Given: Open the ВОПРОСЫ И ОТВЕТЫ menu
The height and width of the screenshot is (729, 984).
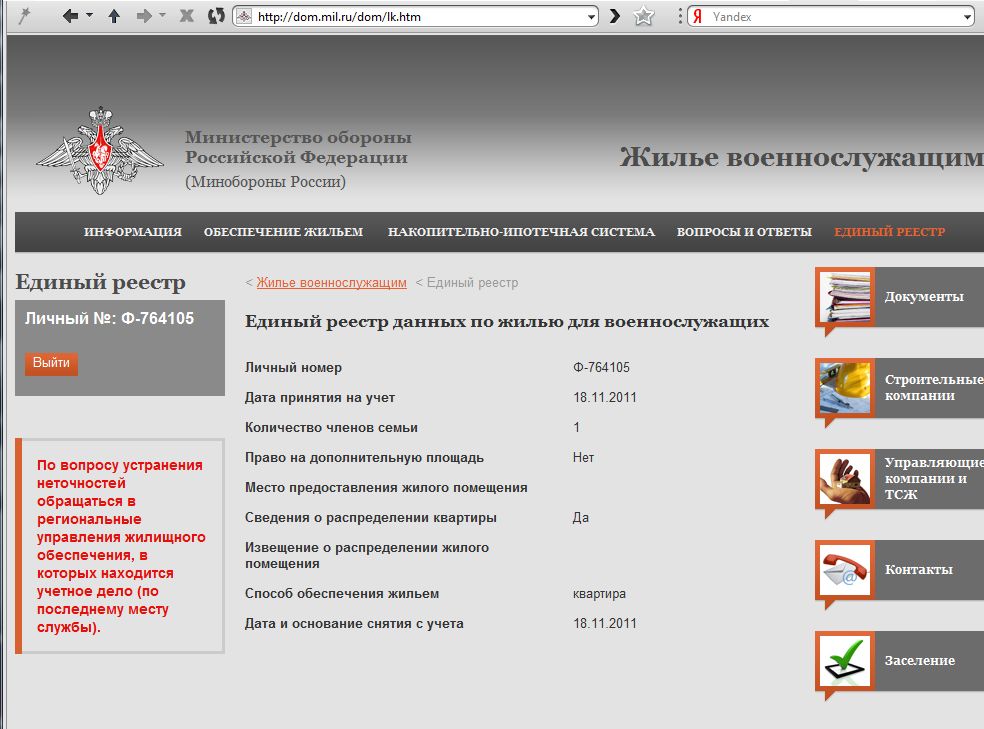Looking at the screenshot, I should (744, 232).
